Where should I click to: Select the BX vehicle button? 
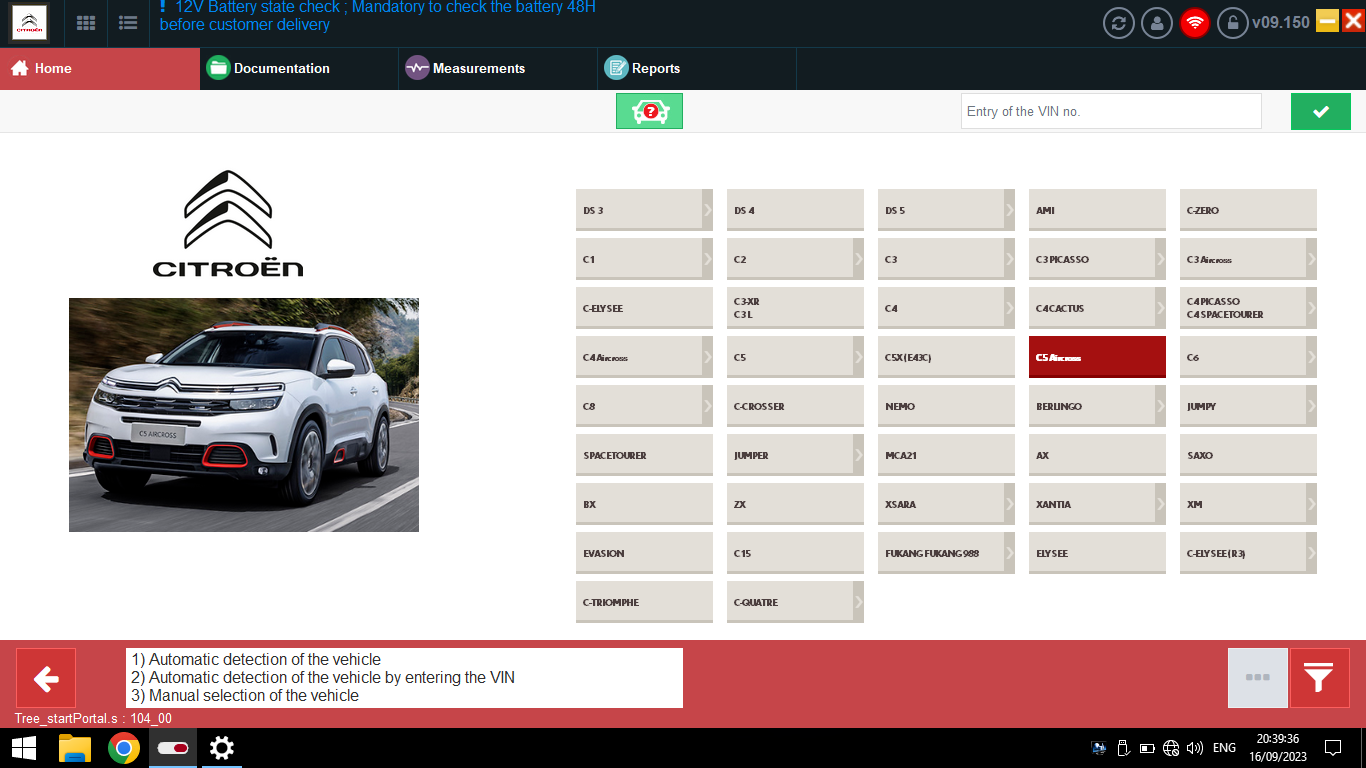coord(644,504)
